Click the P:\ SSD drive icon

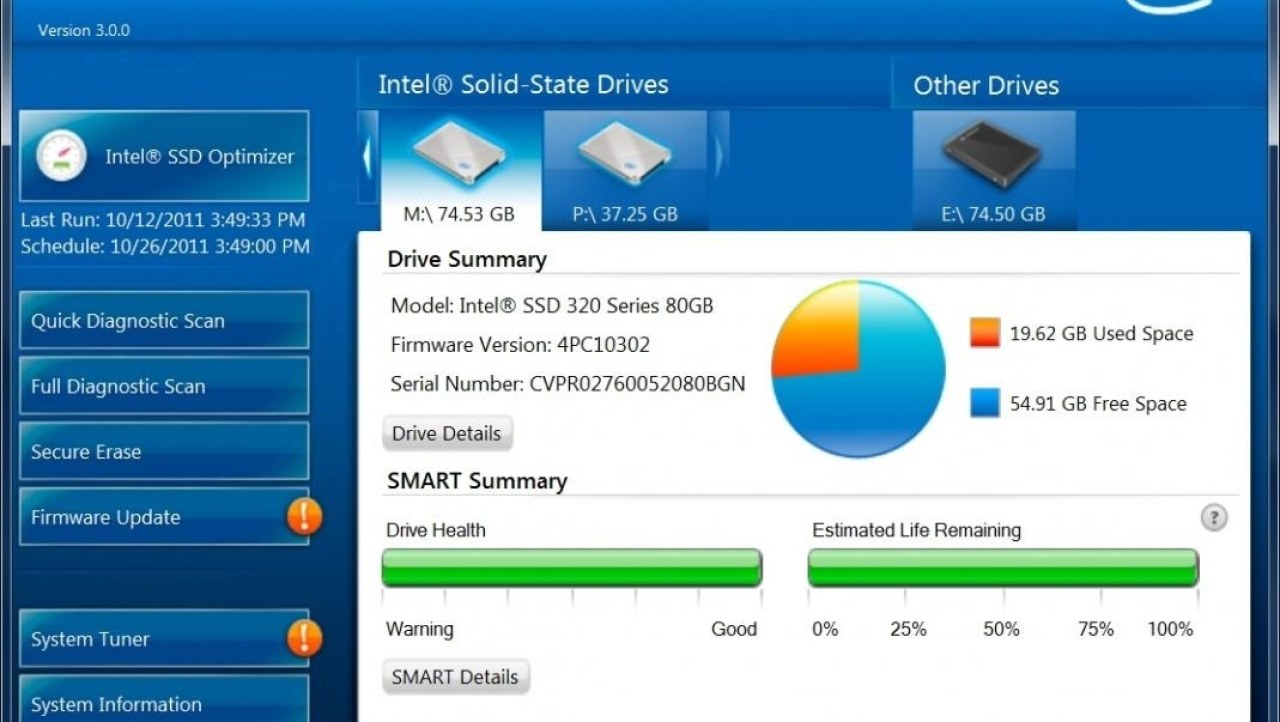pyautogui.click(x=625, y=156)
